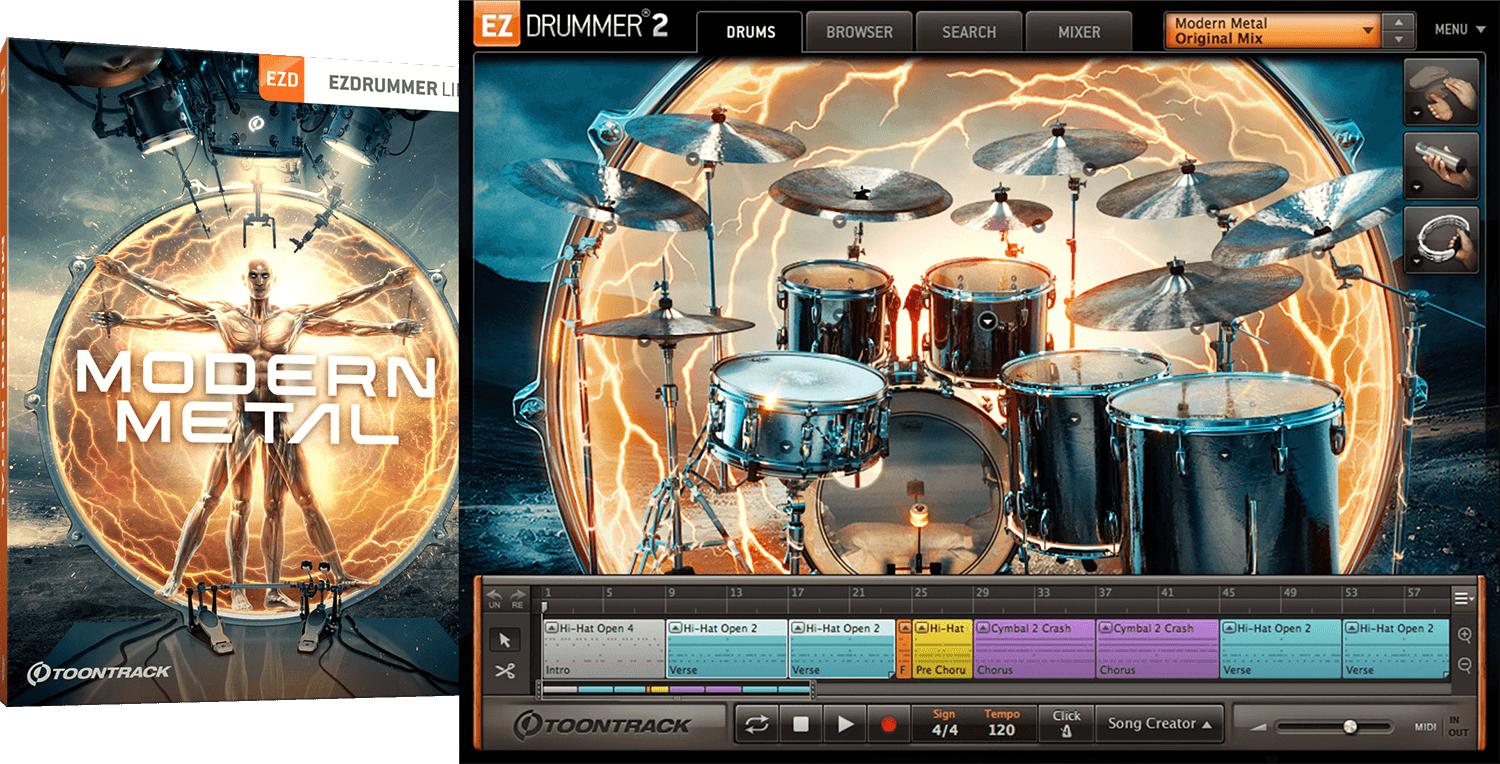Image resolution: width=1500 pixels, height=764 pixels.
Task: Click the undo arrow icon
Action: click(494, 596)
